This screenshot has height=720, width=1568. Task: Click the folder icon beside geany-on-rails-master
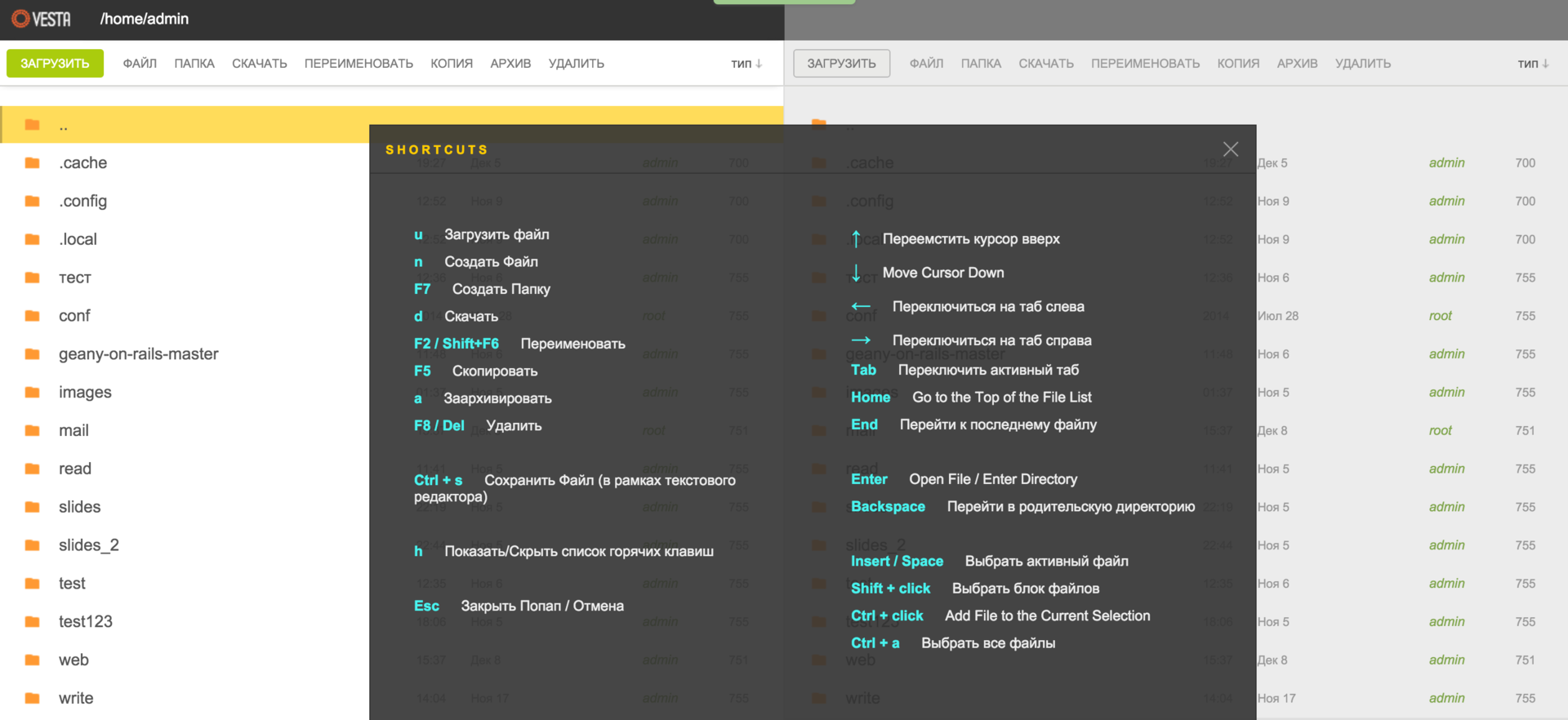(x=33, y=354)
